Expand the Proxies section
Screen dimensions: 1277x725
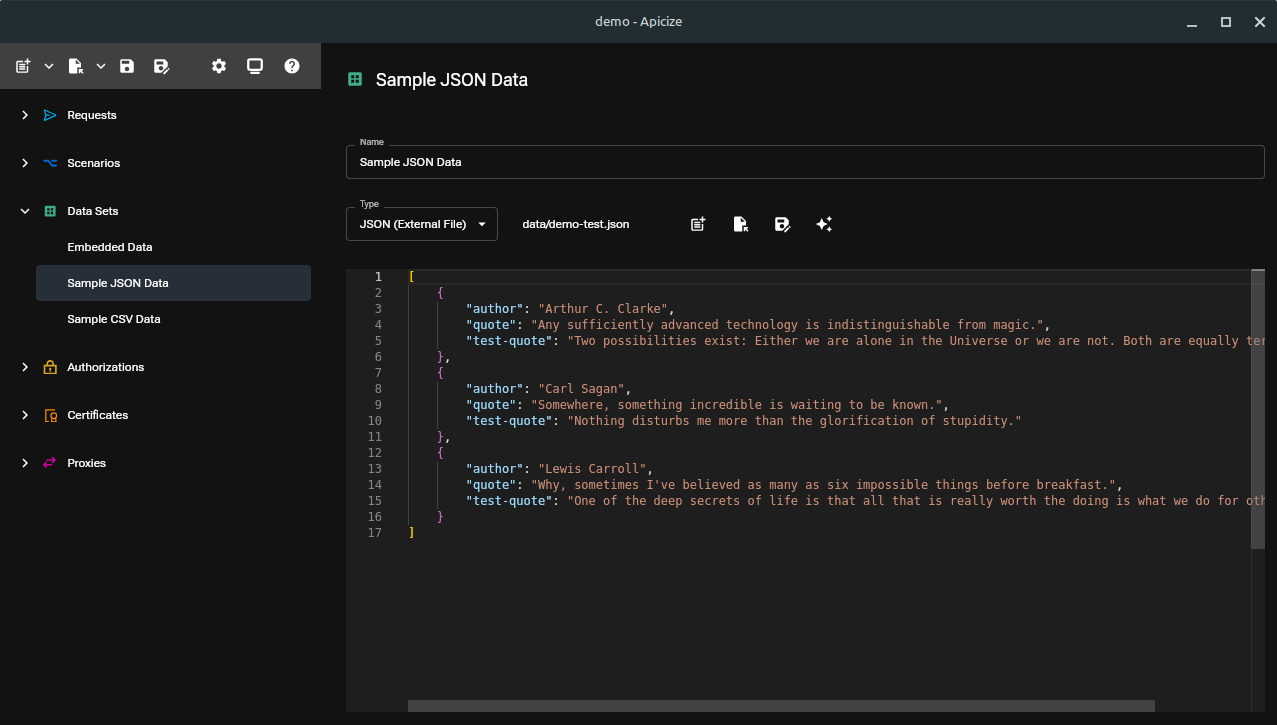[24, 463]
